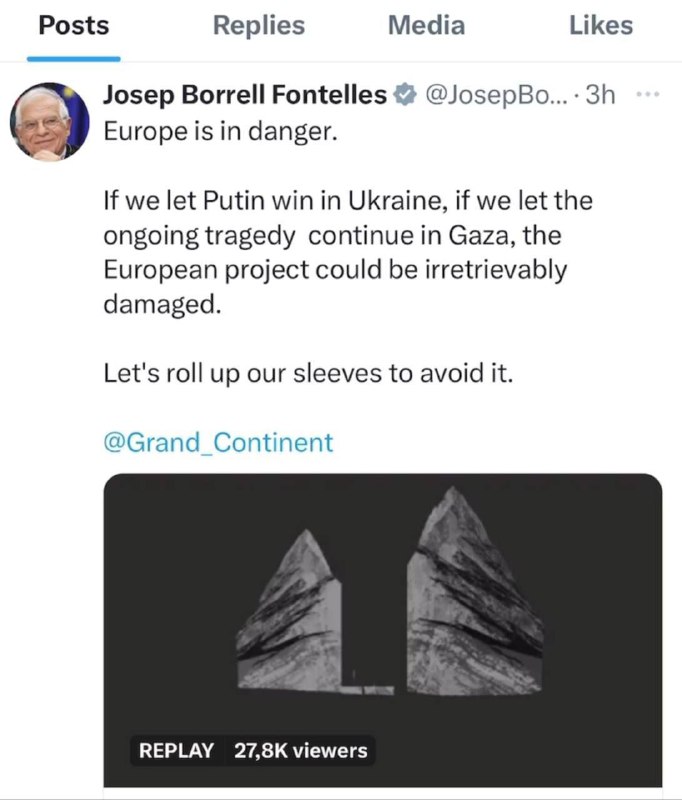The image size is (682, 800).
Task: Click the blue verified badge icon
Action: (405, 96)
